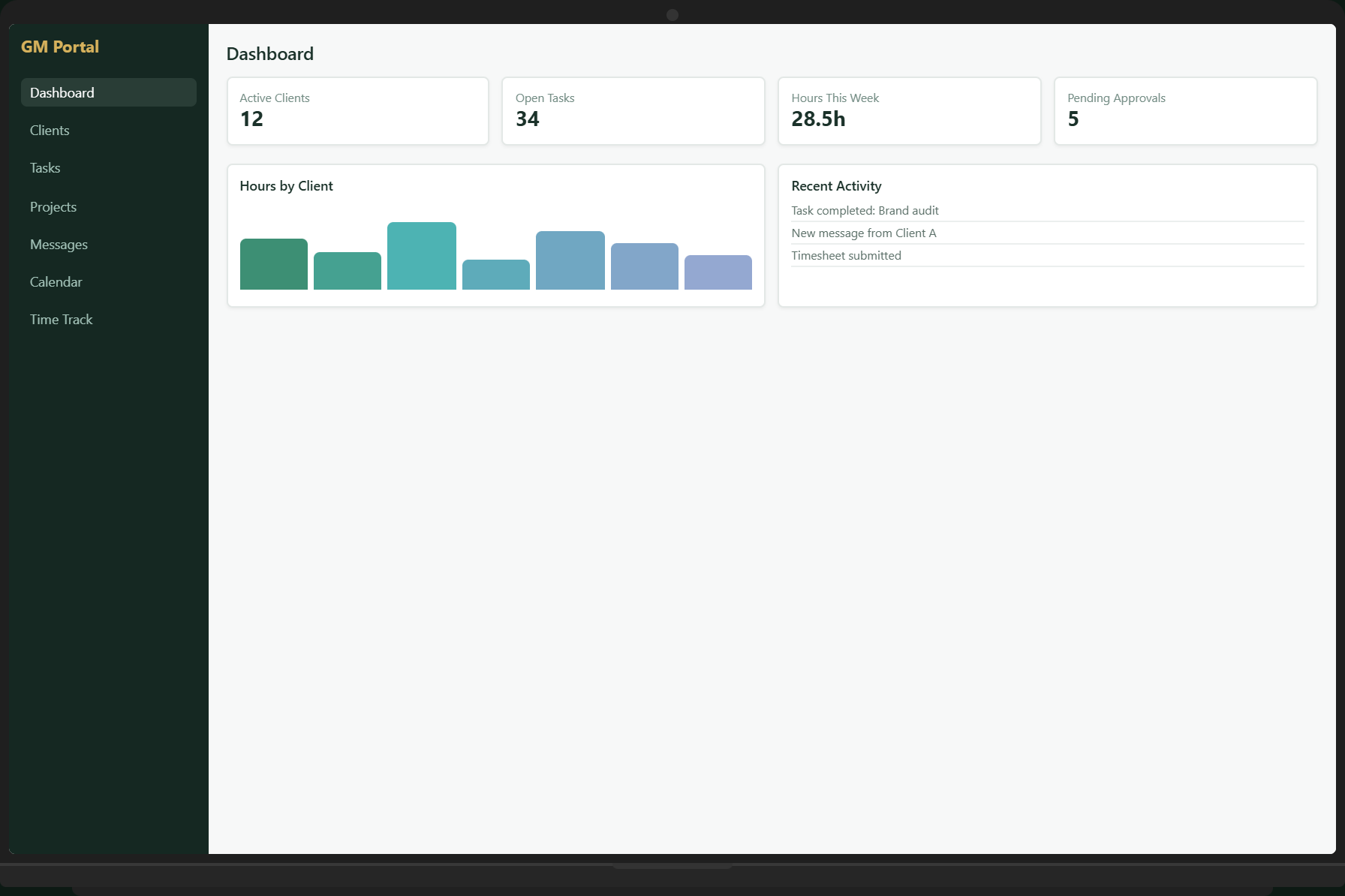Click the shortest bar in Hours chart
This screenshot has width=1345, height=896.
(x=496, y=275)
